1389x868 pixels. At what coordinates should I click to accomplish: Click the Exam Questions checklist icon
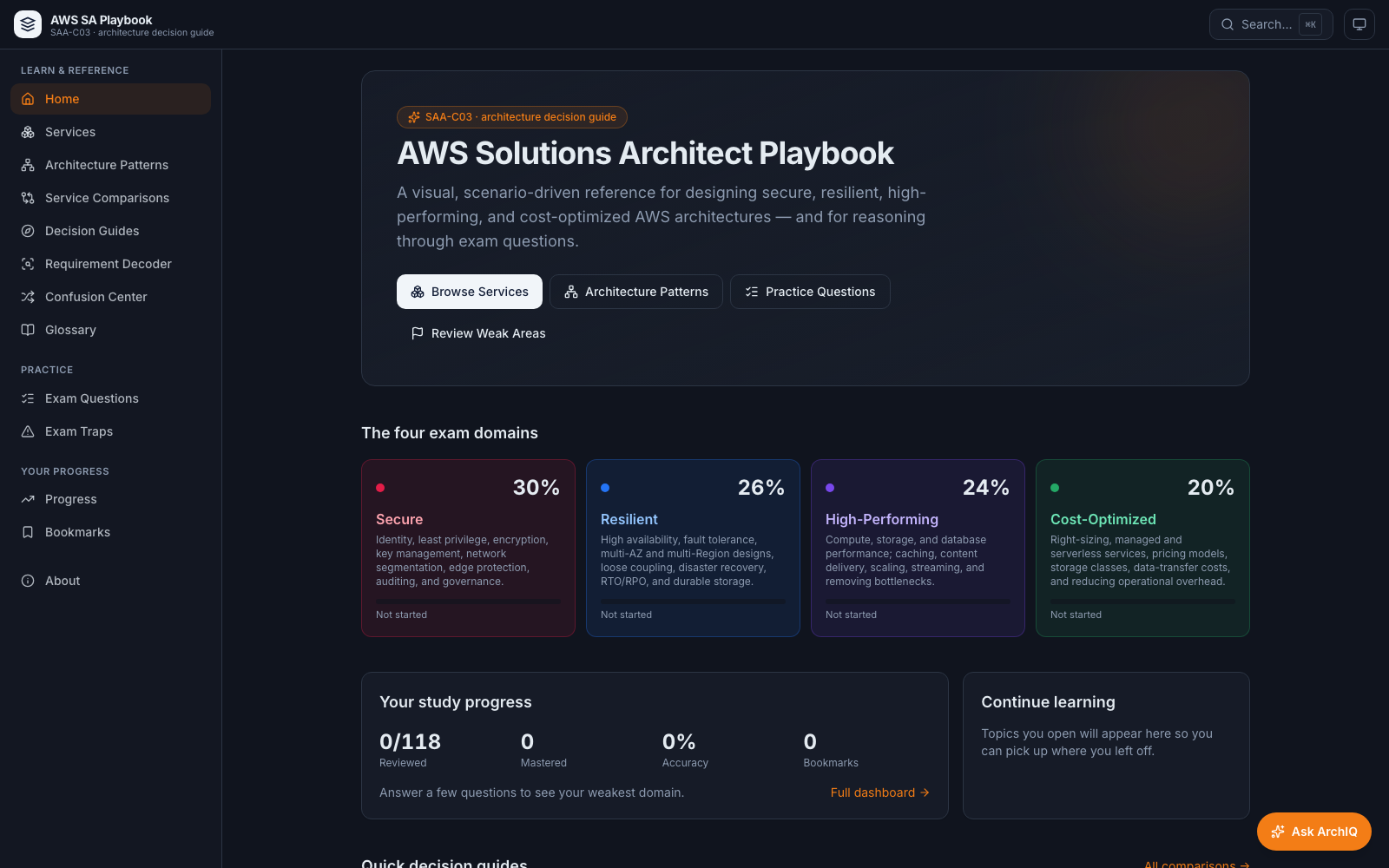click(28, 398)
